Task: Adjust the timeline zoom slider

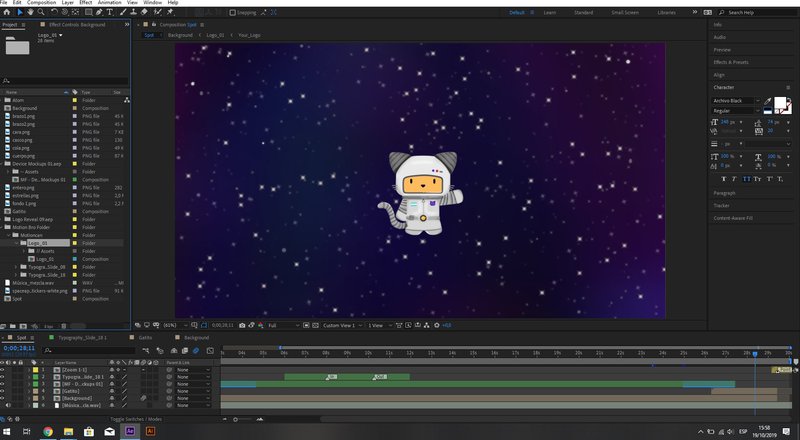Action: click(235, 420)
